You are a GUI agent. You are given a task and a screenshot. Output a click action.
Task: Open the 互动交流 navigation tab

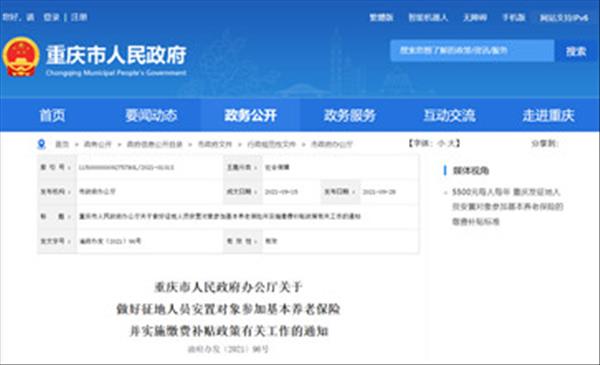tap(449, 115)
